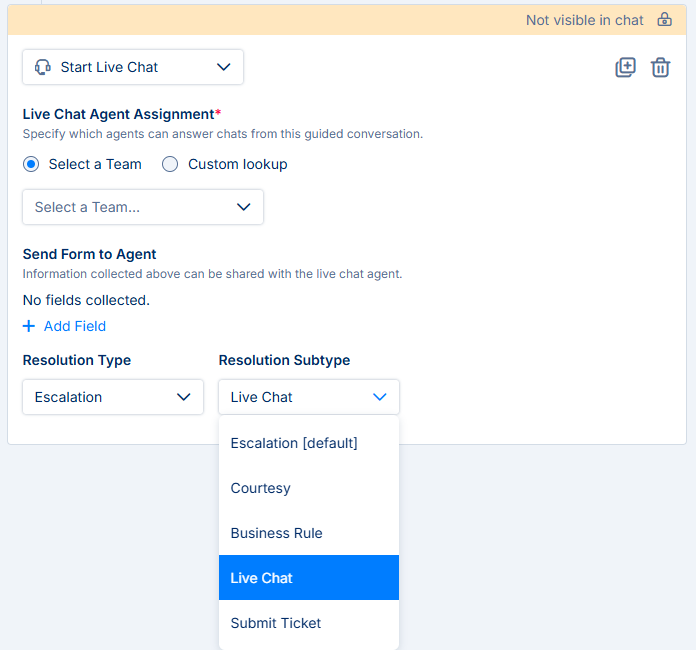The width and height of the screenshot is (696, 650).
Task: Click the Not visible in chat label
Action: pyautogui.click(x=585, y=20)
